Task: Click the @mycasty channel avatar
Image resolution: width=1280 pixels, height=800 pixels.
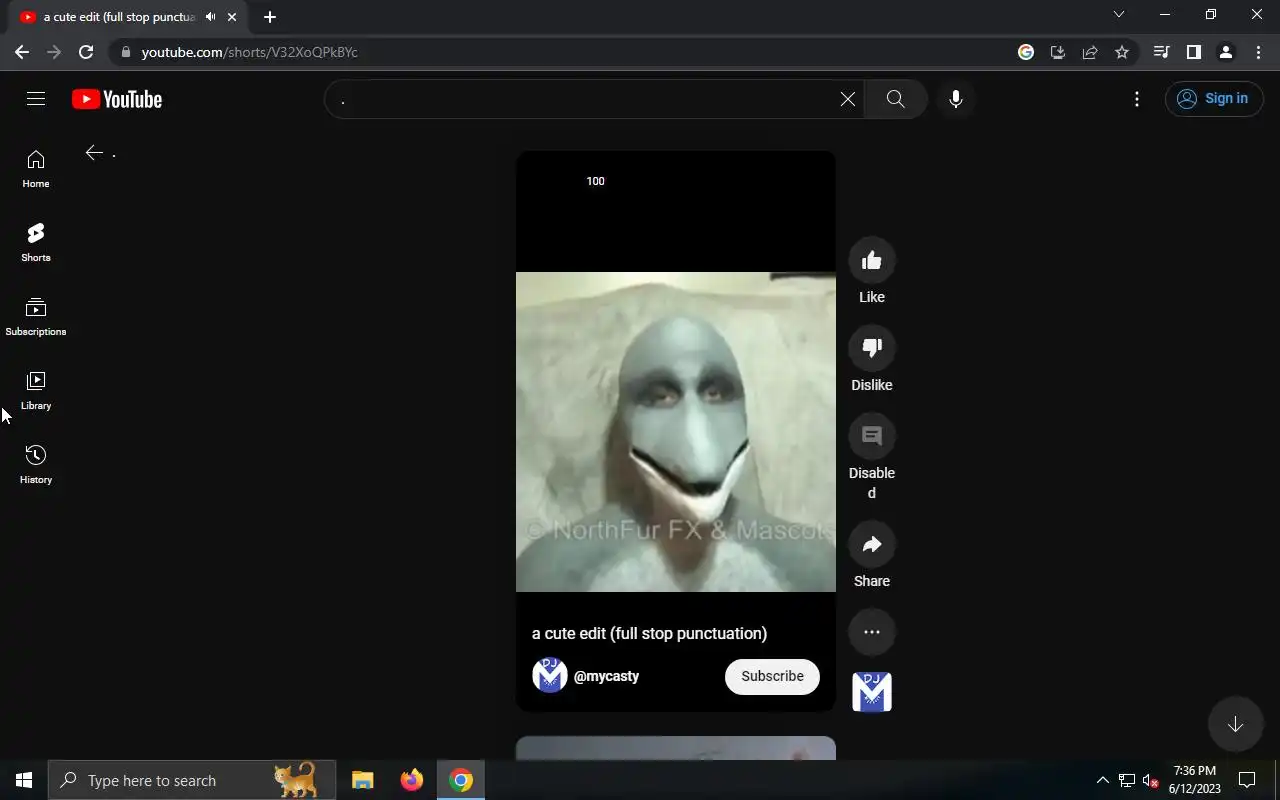Action: pos(550,676)
